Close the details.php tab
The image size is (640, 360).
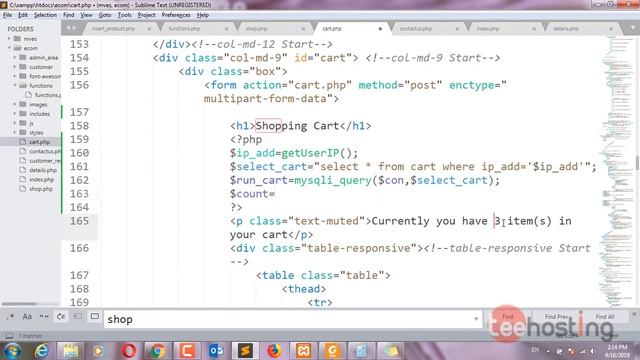611,29
